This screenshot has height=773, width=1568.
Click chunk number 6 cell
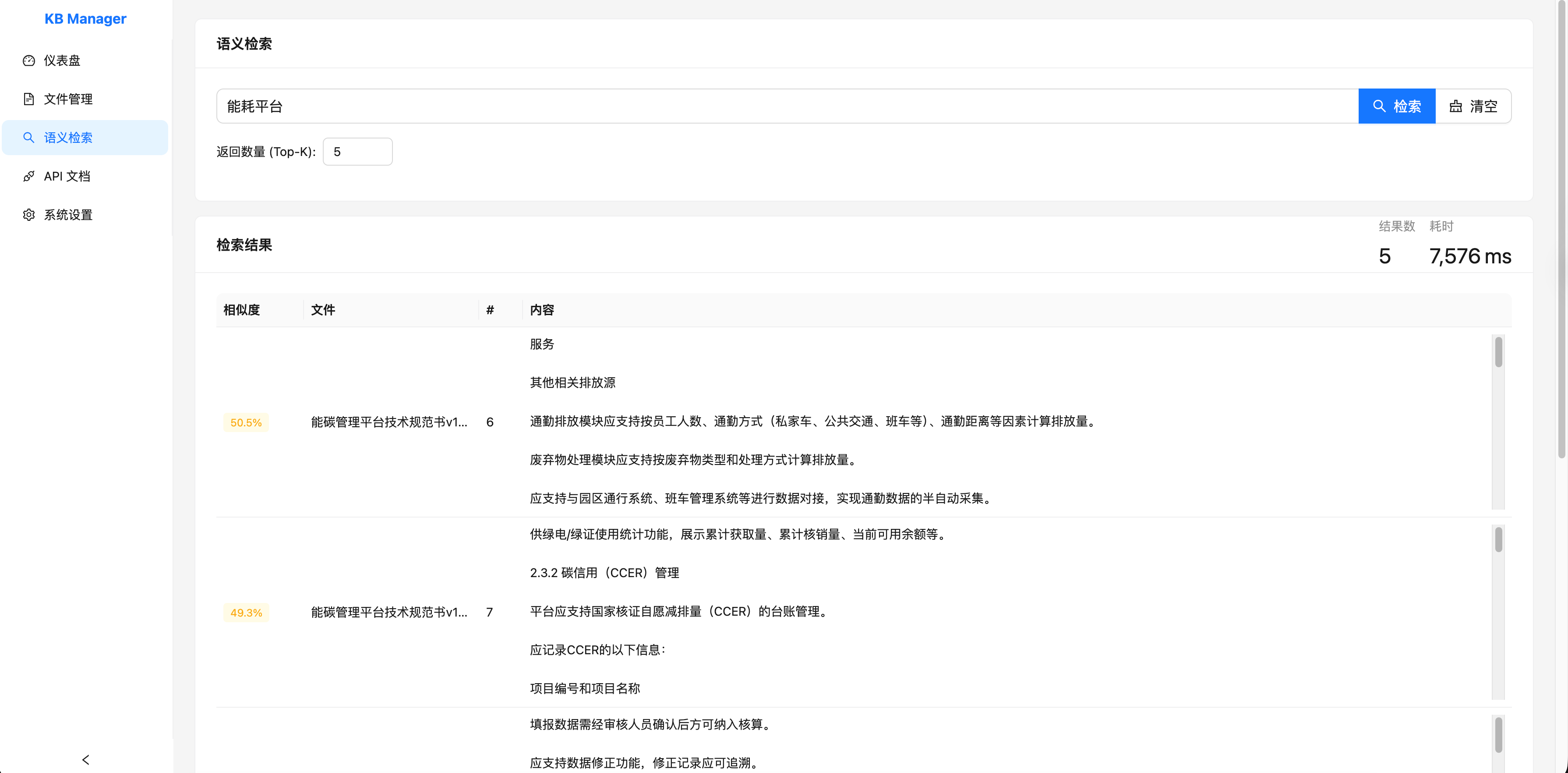pos(490,422)
